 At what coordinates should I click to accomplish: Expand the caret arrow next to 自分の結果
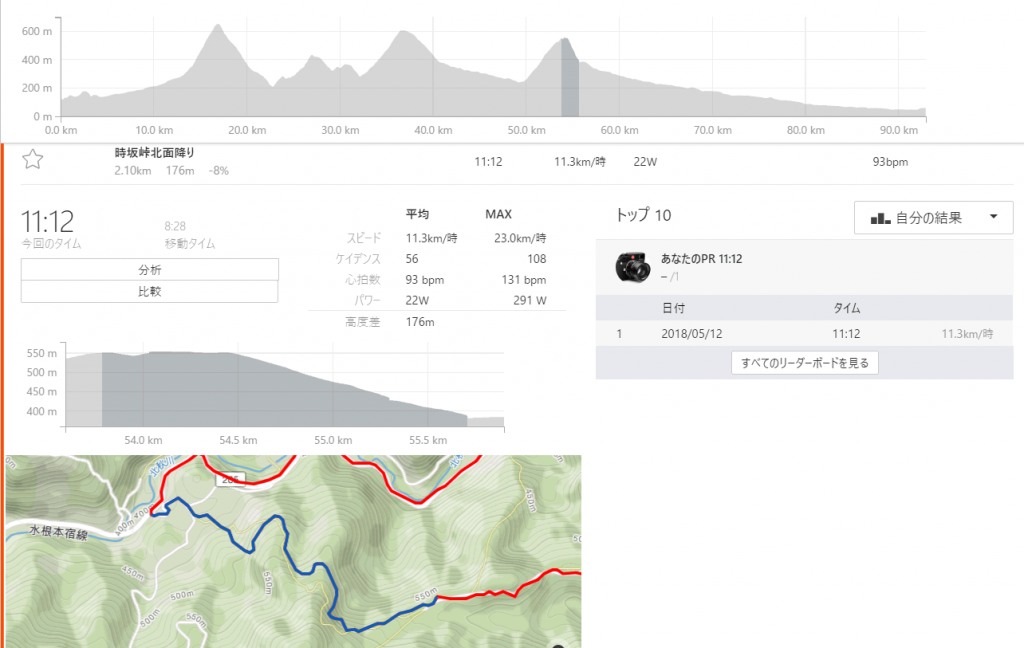[992, 218]
